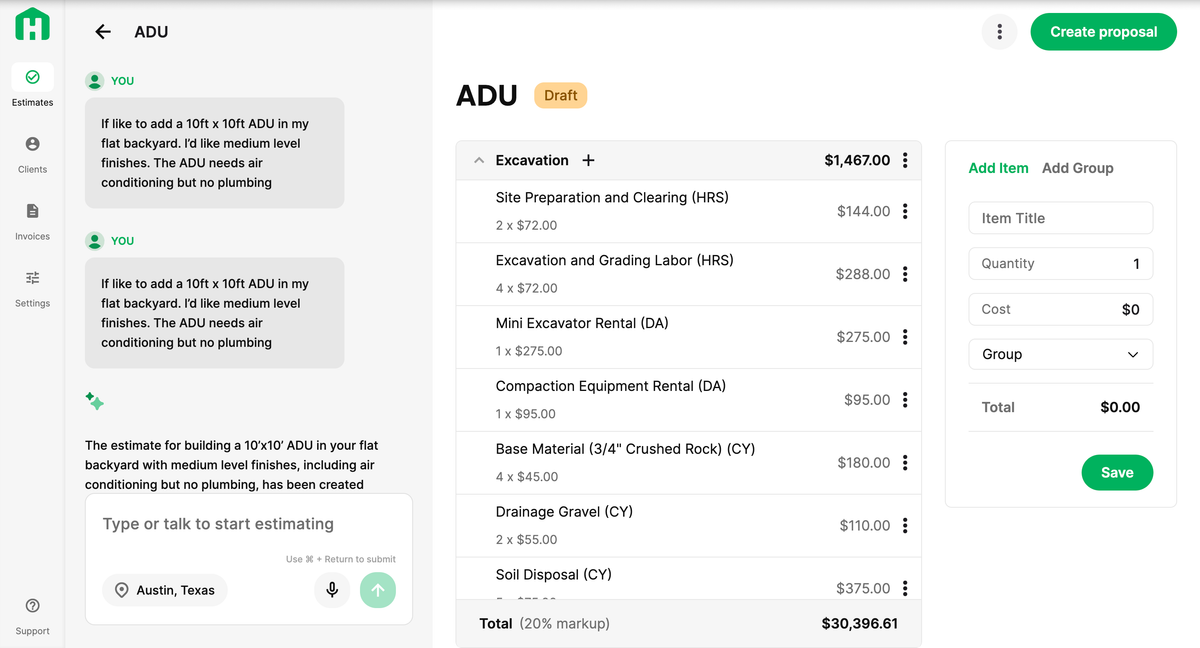Click the Item Title input field
This screenshot has width=1200, height=648.
pos(1060,218)
